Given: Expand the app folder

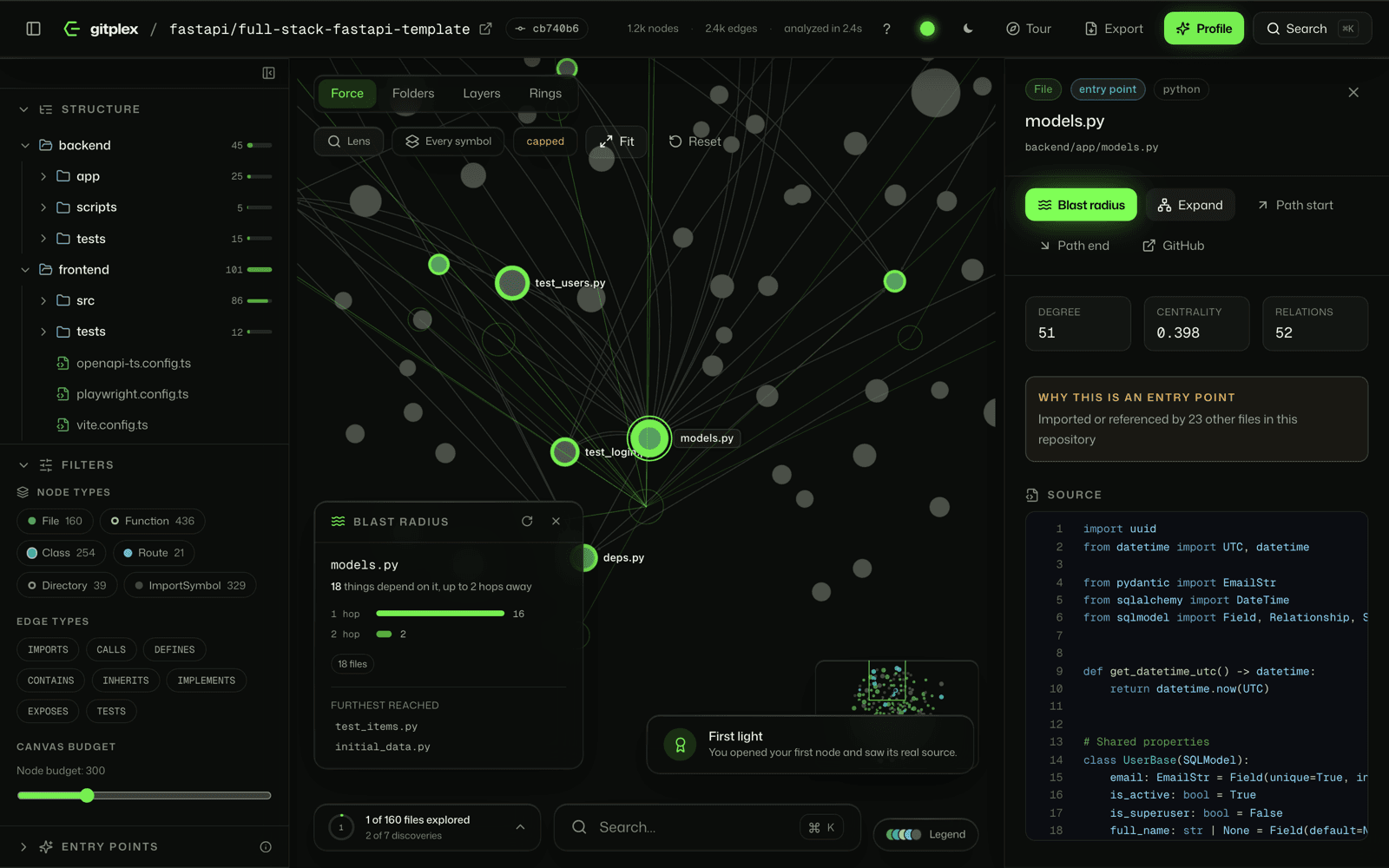Looking at the screenshot, I should pyautogui.click(x=43, y=176).
